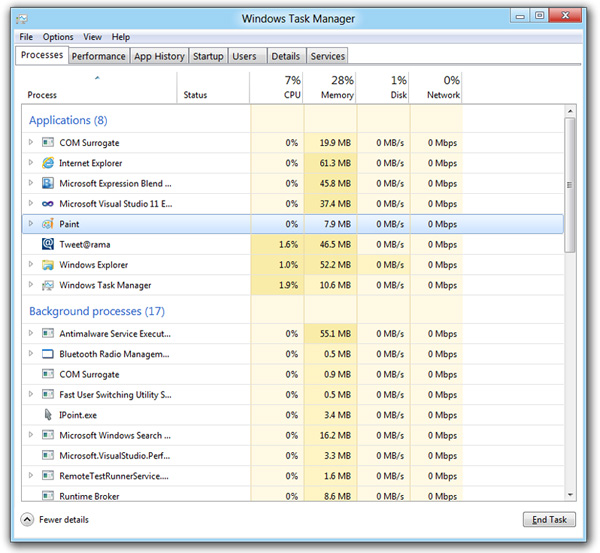Click the Paint palette icon

47,224
